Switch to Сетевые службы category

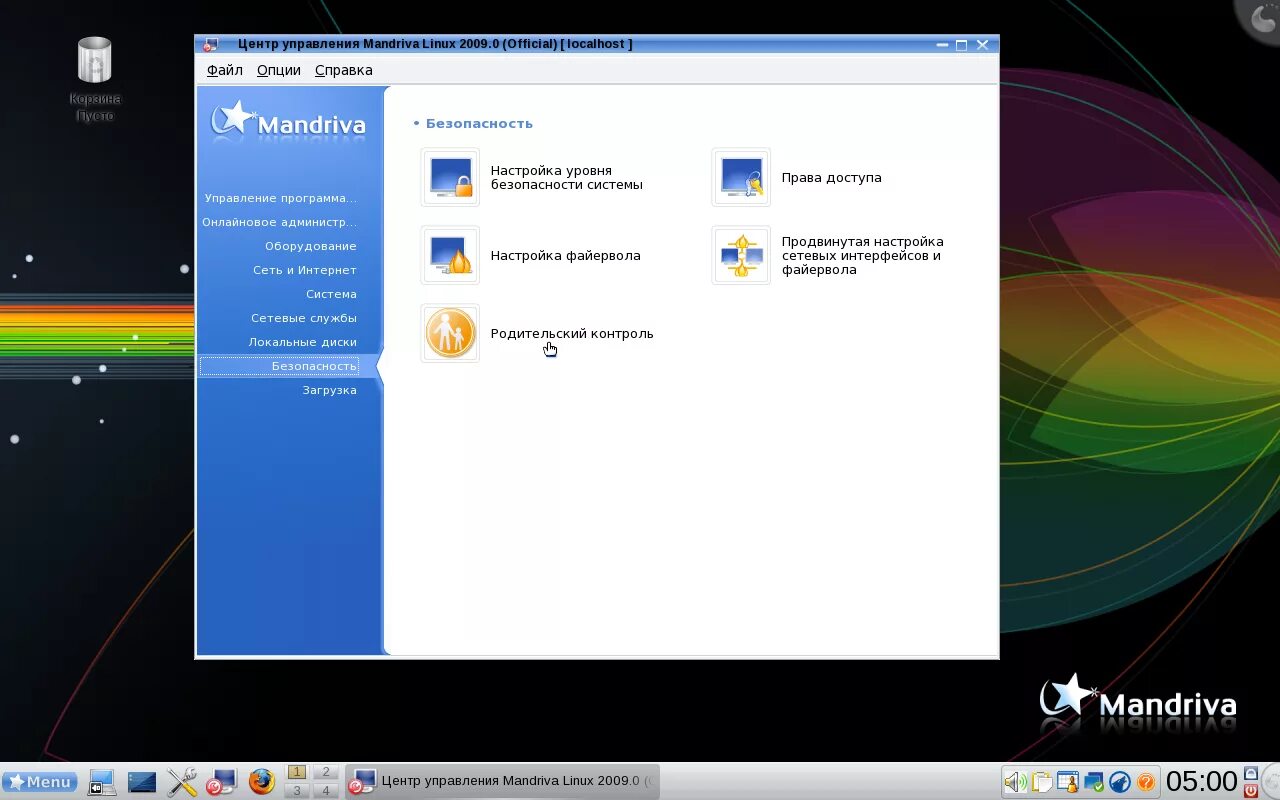click(303, 318)
